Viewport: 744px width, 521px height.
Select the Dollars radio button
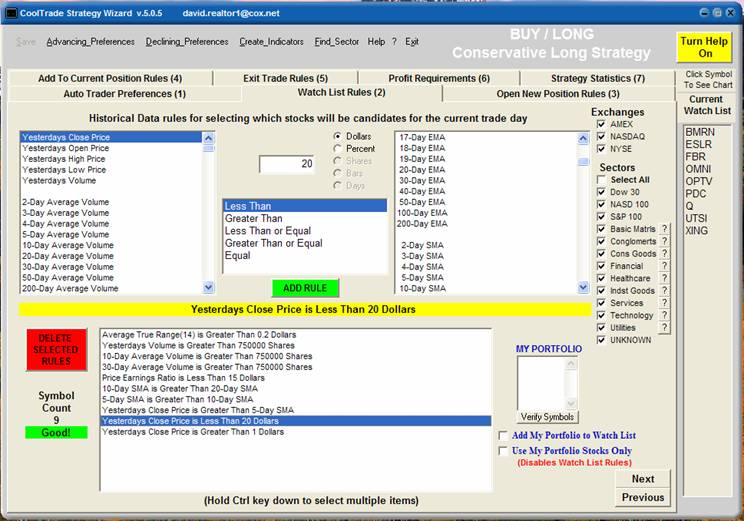pos(337,136)
